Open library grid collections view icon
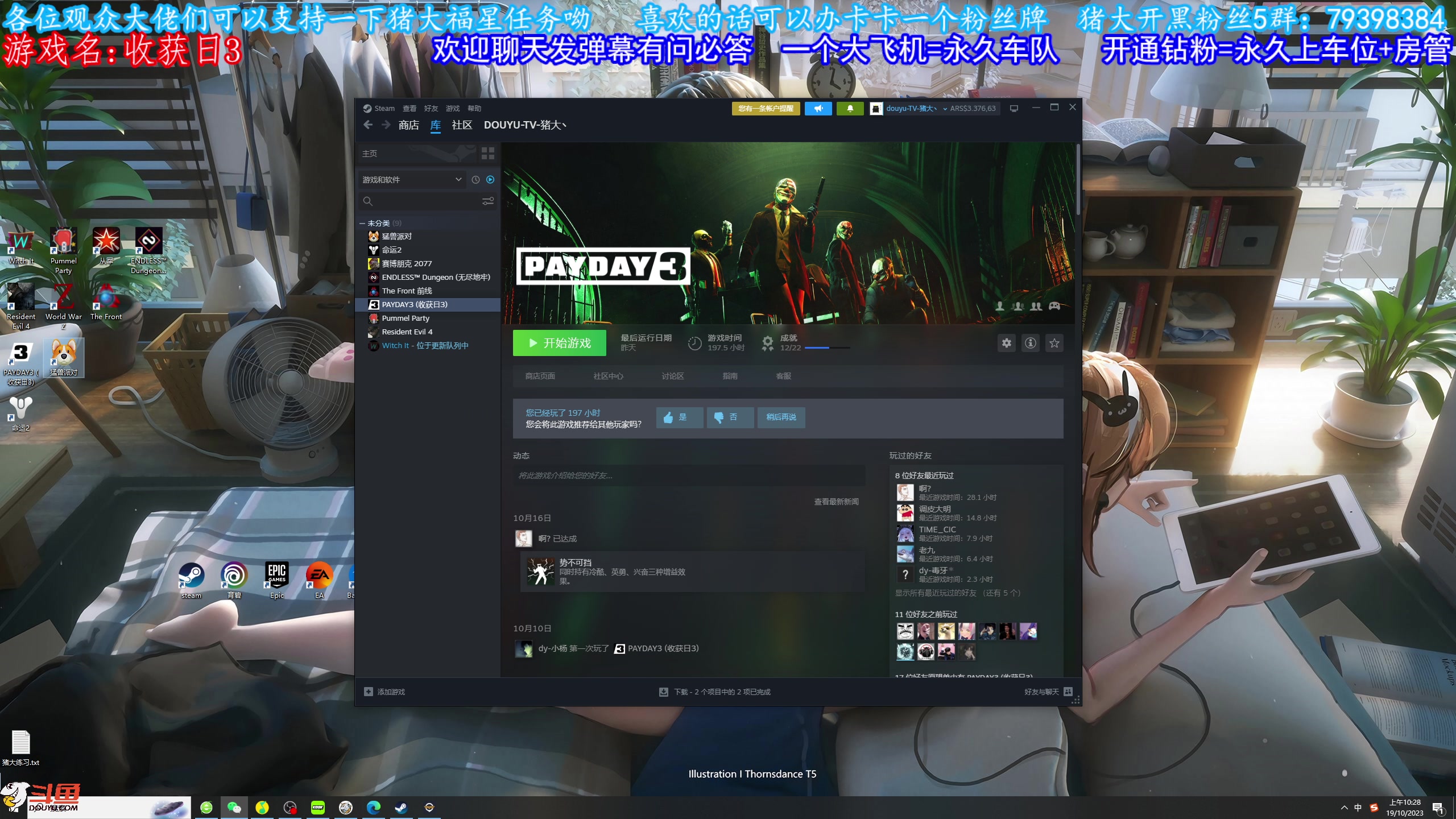The image size is (1456, 819). click(487, 153)
